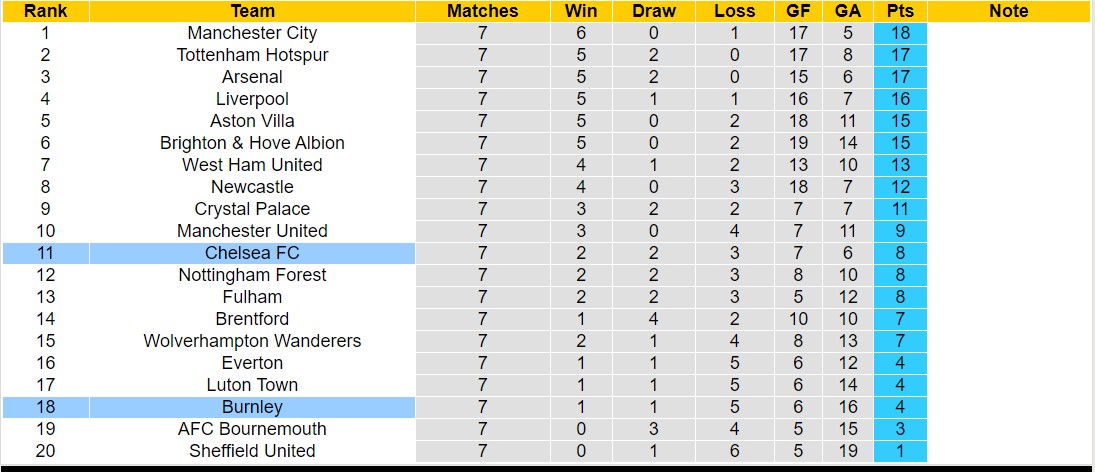Click Manchester City's 18 points cell

coord(900,33)
